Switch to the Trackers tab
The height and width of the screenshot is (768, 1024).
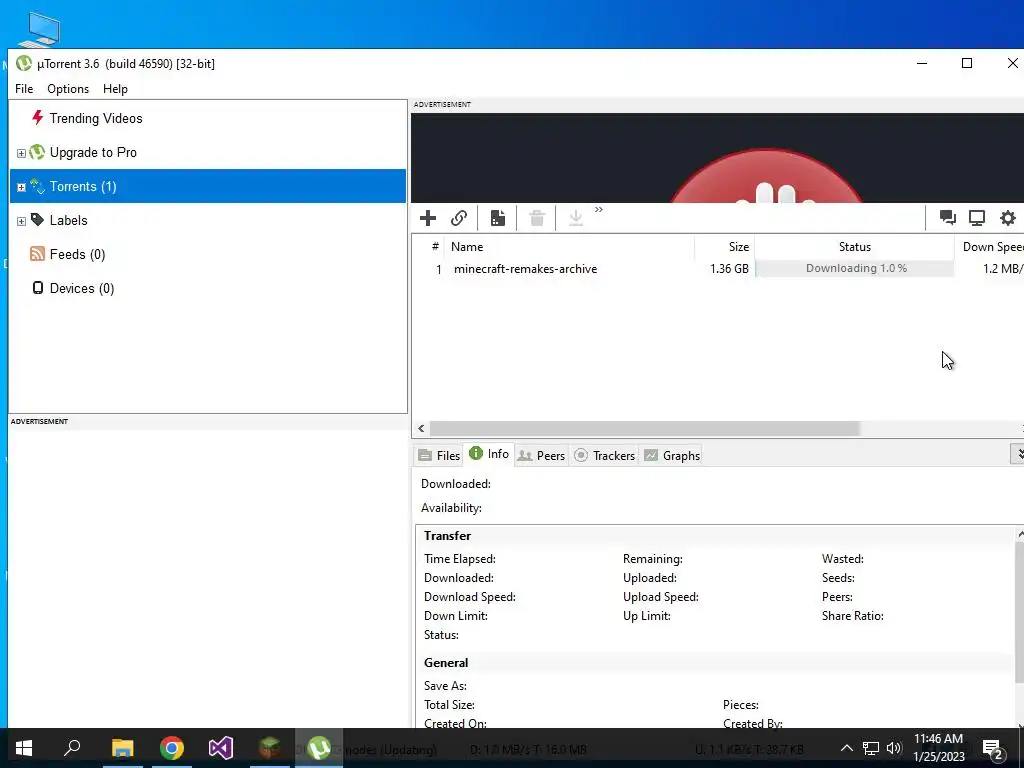pyautogui.click(x=605, y=455)
